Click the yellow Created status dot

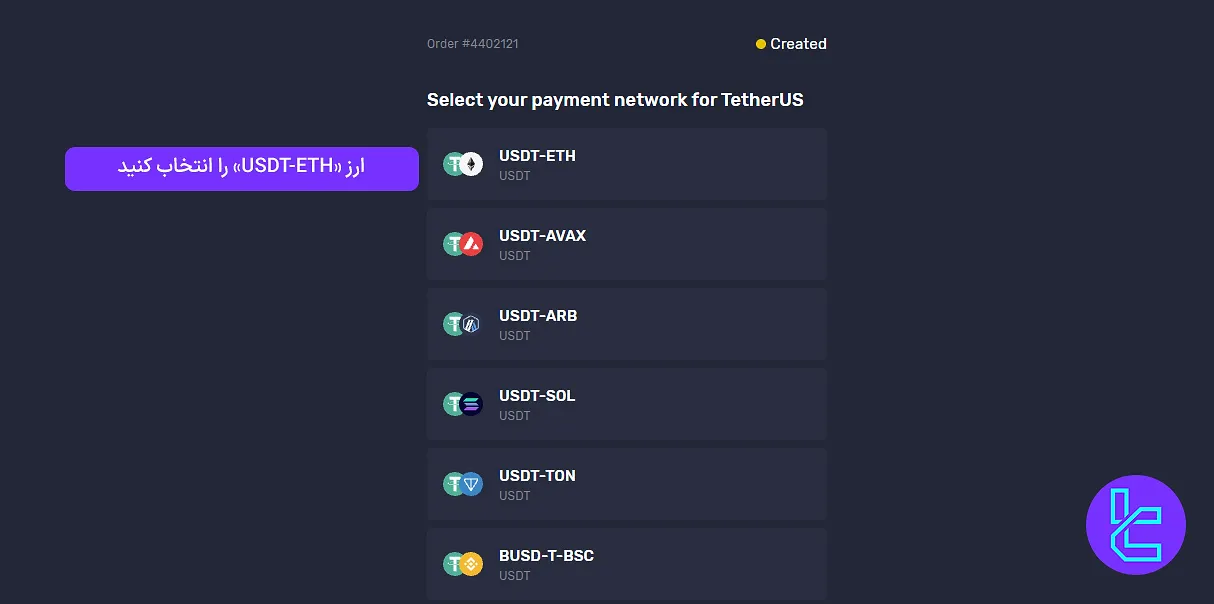(x=761, y=44)
